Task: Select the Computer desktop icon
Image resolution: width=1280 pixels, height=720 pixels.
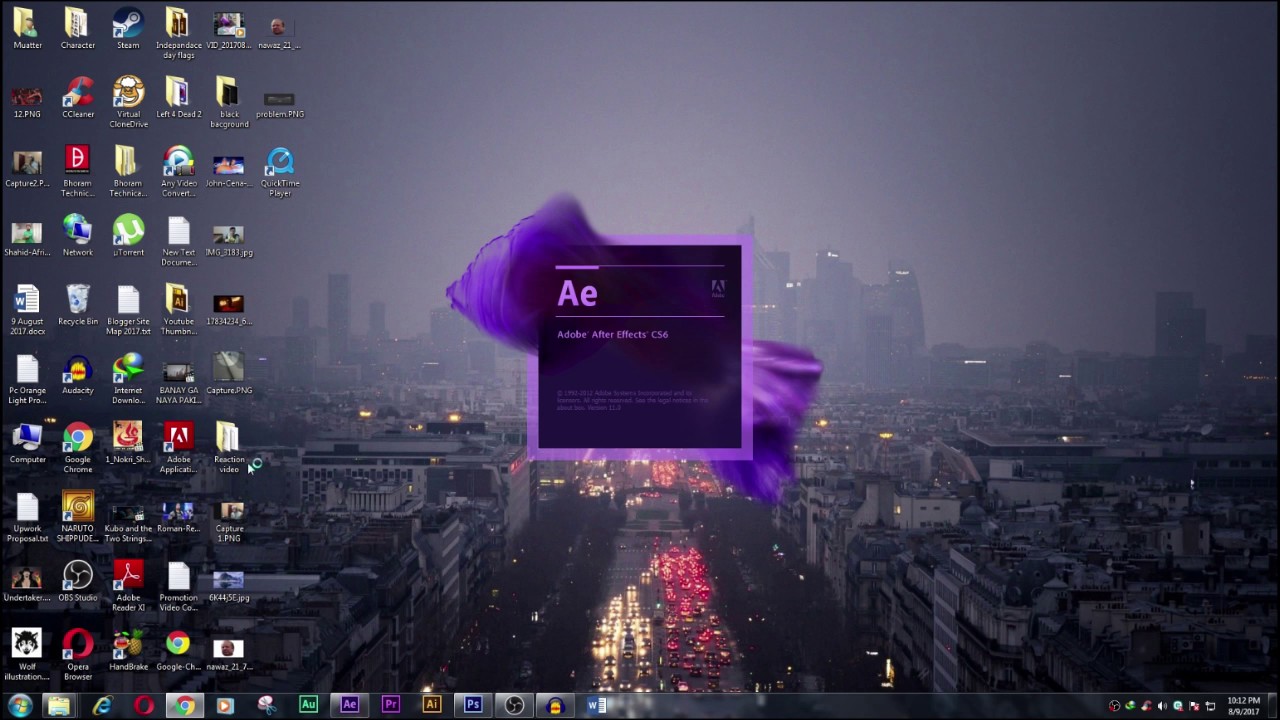Action: pyautogui.click(x=27, y=443)
